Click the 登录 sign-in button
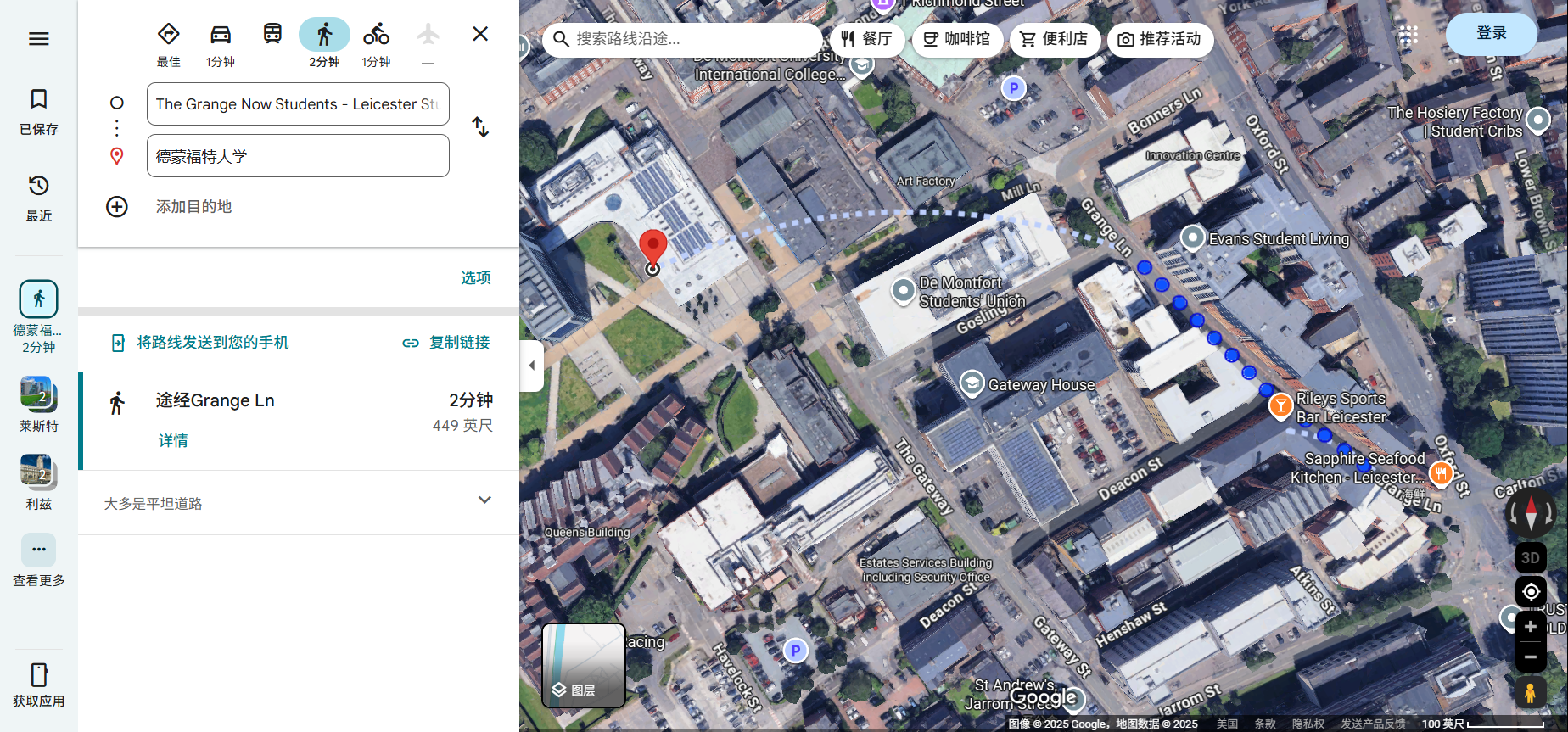Image resolution: width=1568 pixels, height=732 pixels. point(1491,34)
